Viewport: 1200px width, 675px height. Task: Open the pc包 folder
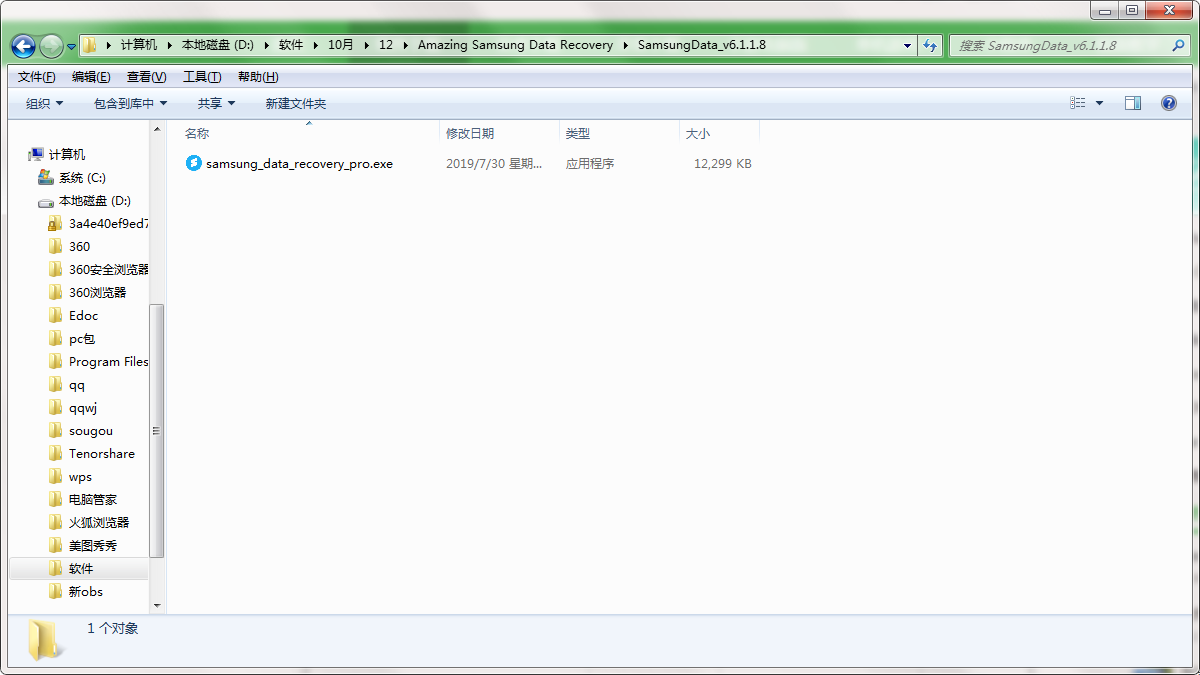(x=82, y=338)
